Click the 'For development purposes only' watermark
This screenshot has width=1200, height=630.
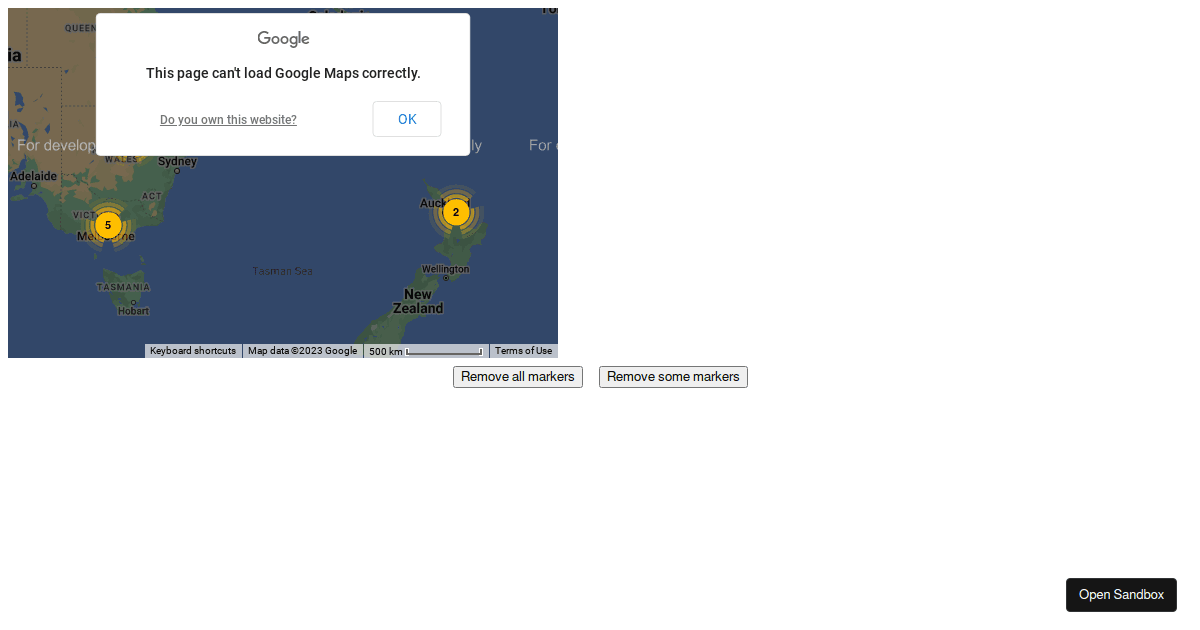pos(56,145)
